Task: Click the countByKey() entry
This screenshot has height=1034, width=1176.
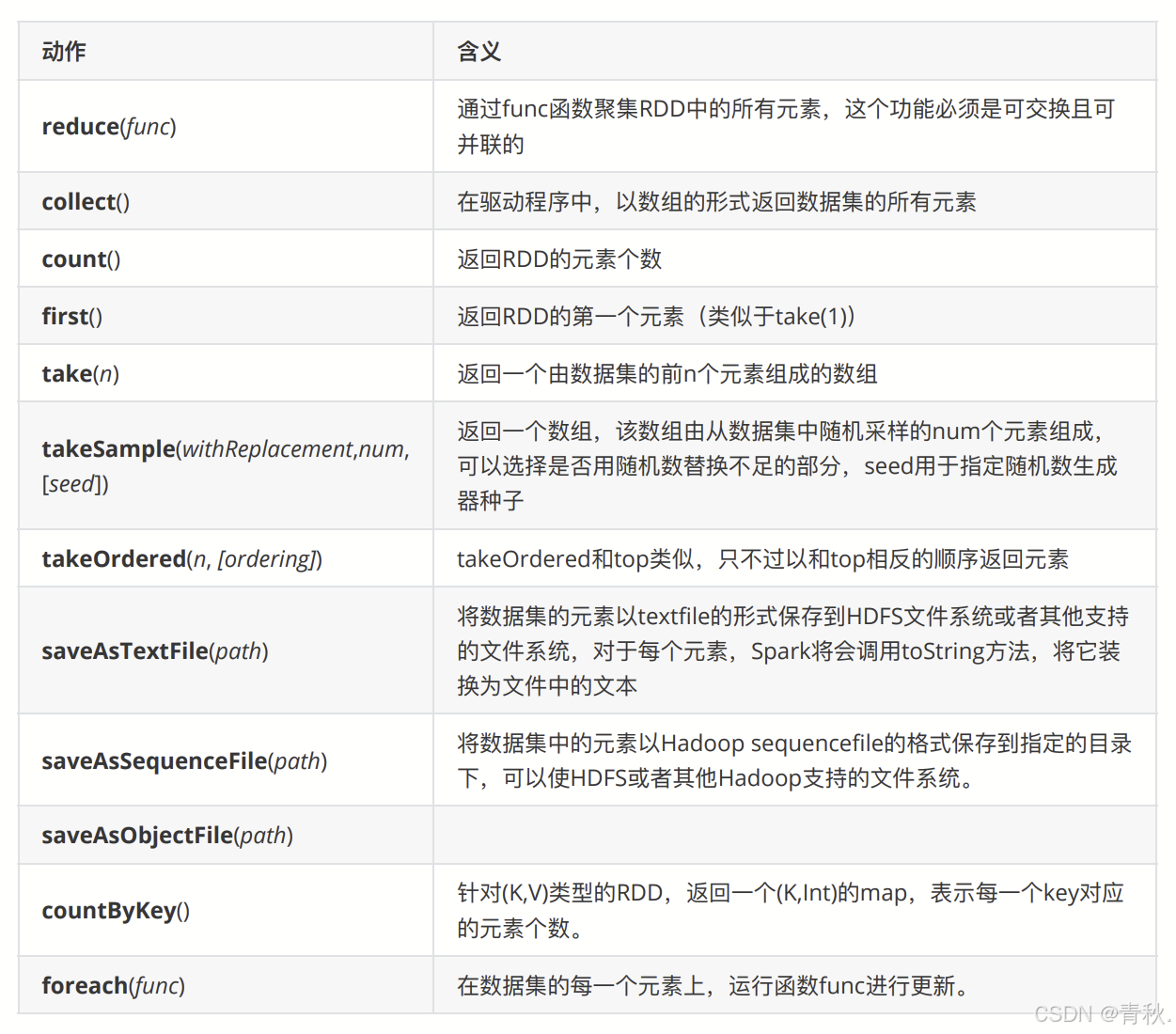Action: [116, 911]
